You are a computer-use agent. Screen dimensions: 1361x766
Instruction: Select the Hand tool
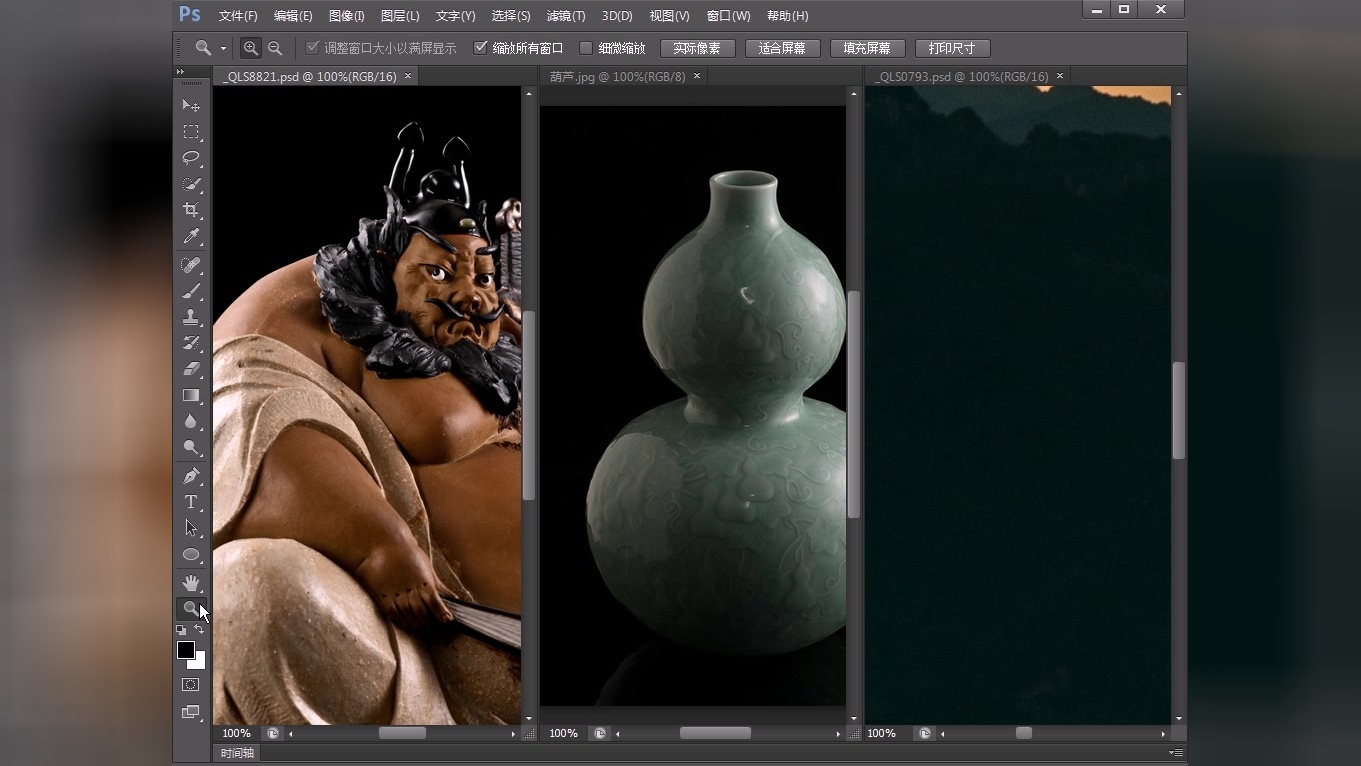coord(190,583)
